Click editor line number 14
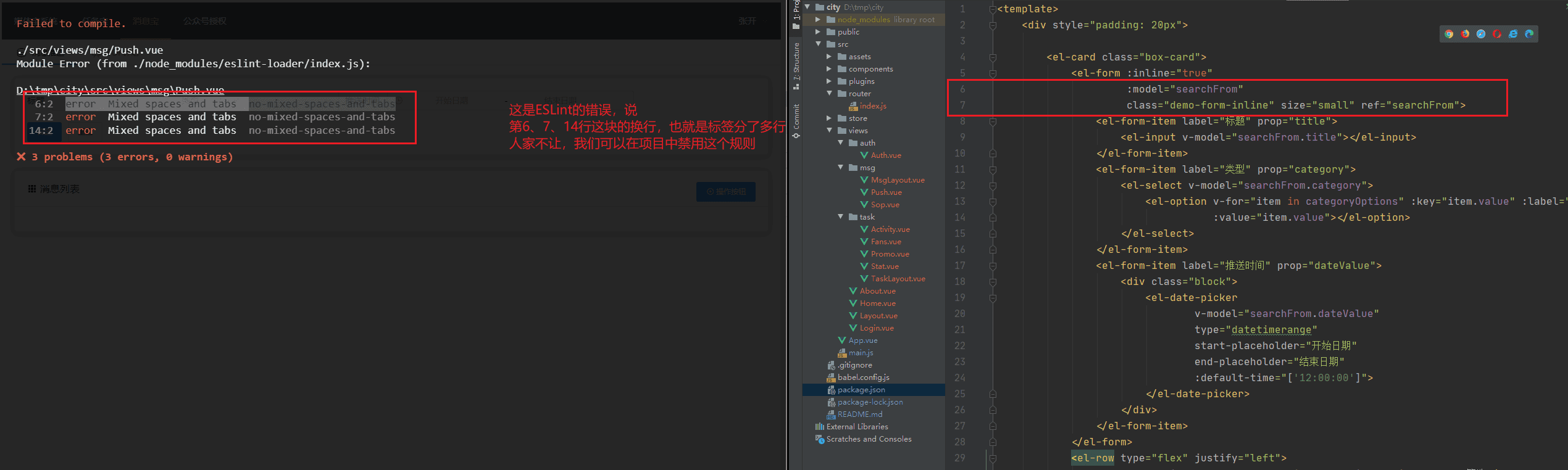 (x=960, y=218)
